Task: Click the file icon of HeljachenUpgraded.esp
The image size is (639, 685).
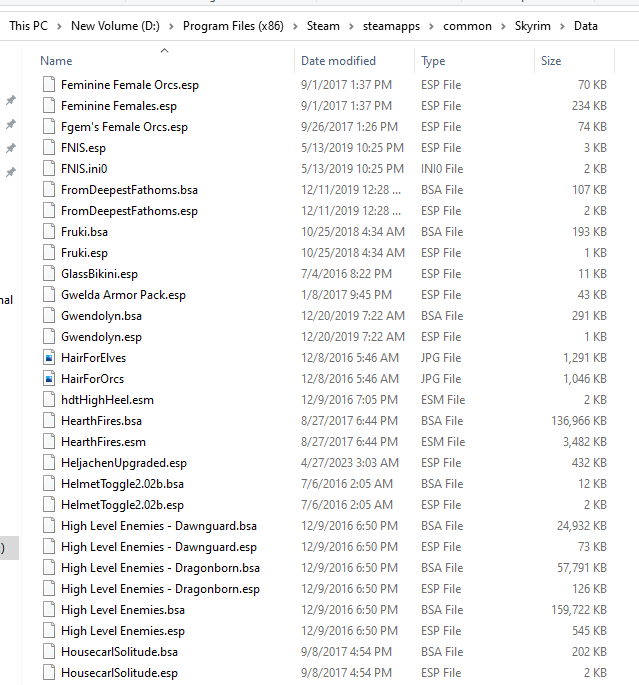Action: tap(49, 463)
